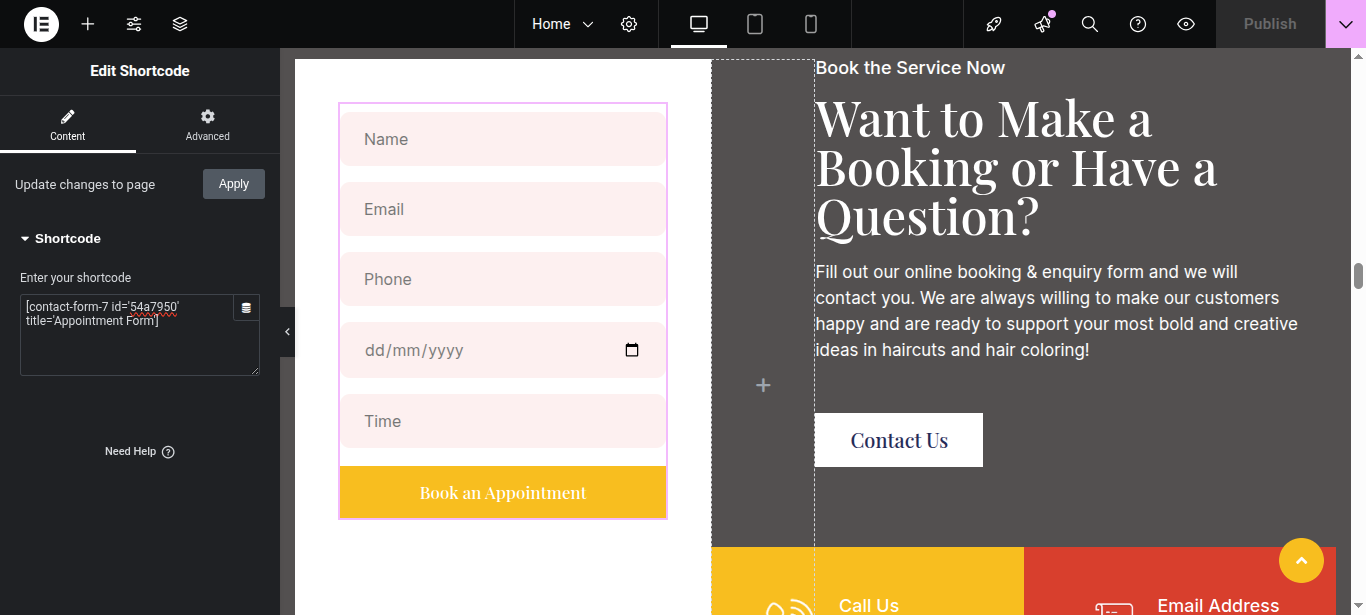Image resolution: width=1366 pixels, height=615 pixels.
Task: Add element with plus in empty column
Action: click(763, 385)
